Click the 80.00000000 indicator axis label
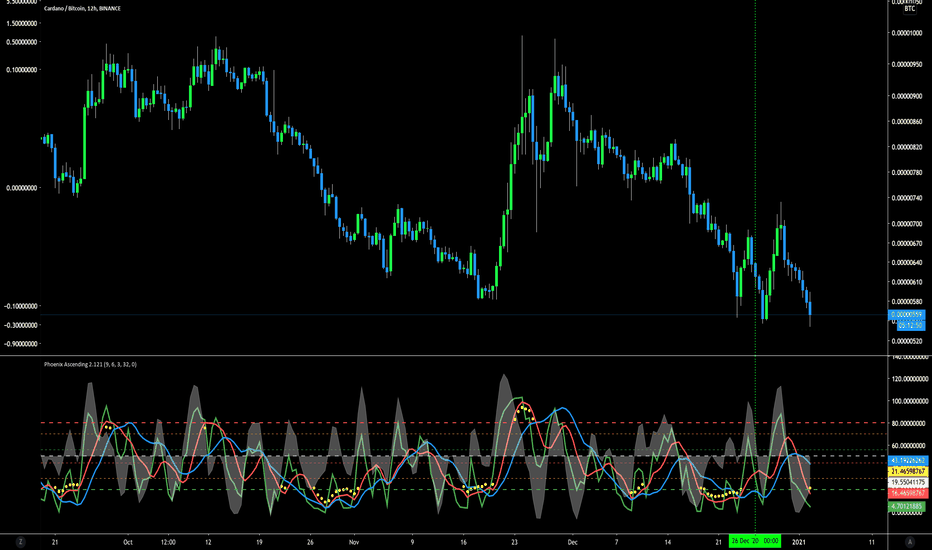932x550 pixels. click(x=909, y=423)
